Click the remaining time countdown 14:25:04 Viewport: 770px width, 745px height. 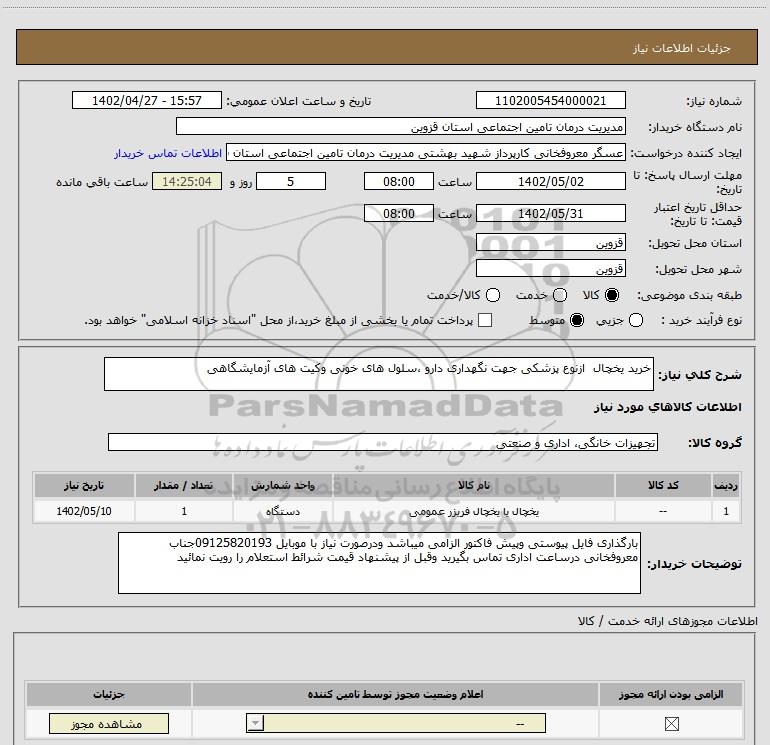(x=187, y=181)
